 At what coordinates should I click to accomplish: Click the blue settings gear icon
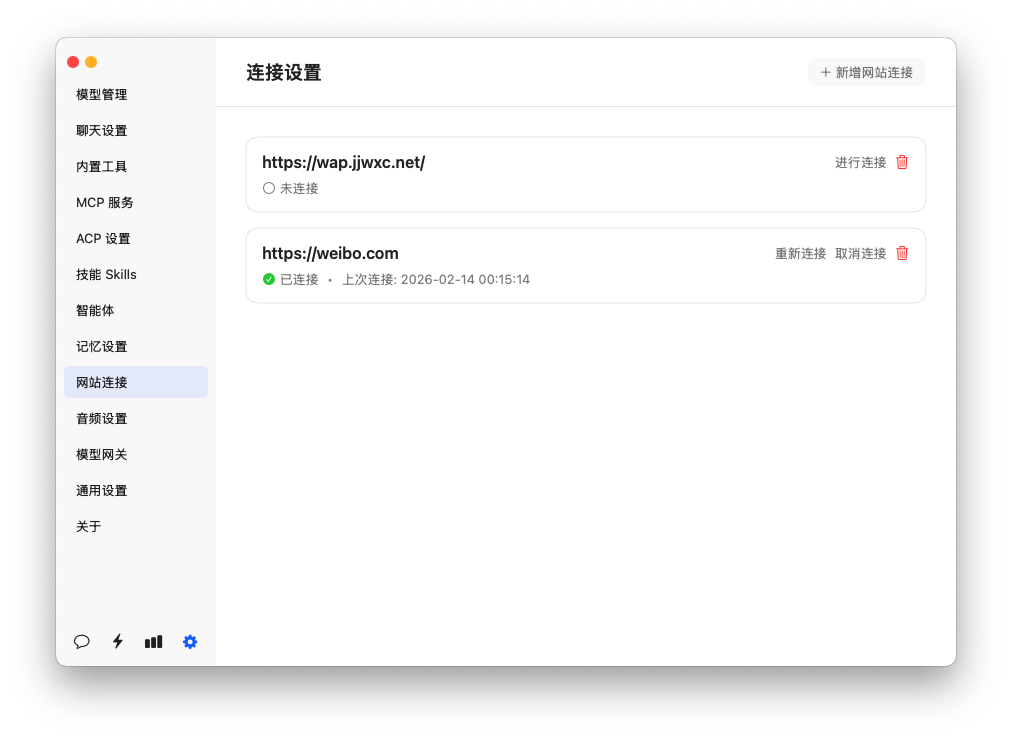190,642
